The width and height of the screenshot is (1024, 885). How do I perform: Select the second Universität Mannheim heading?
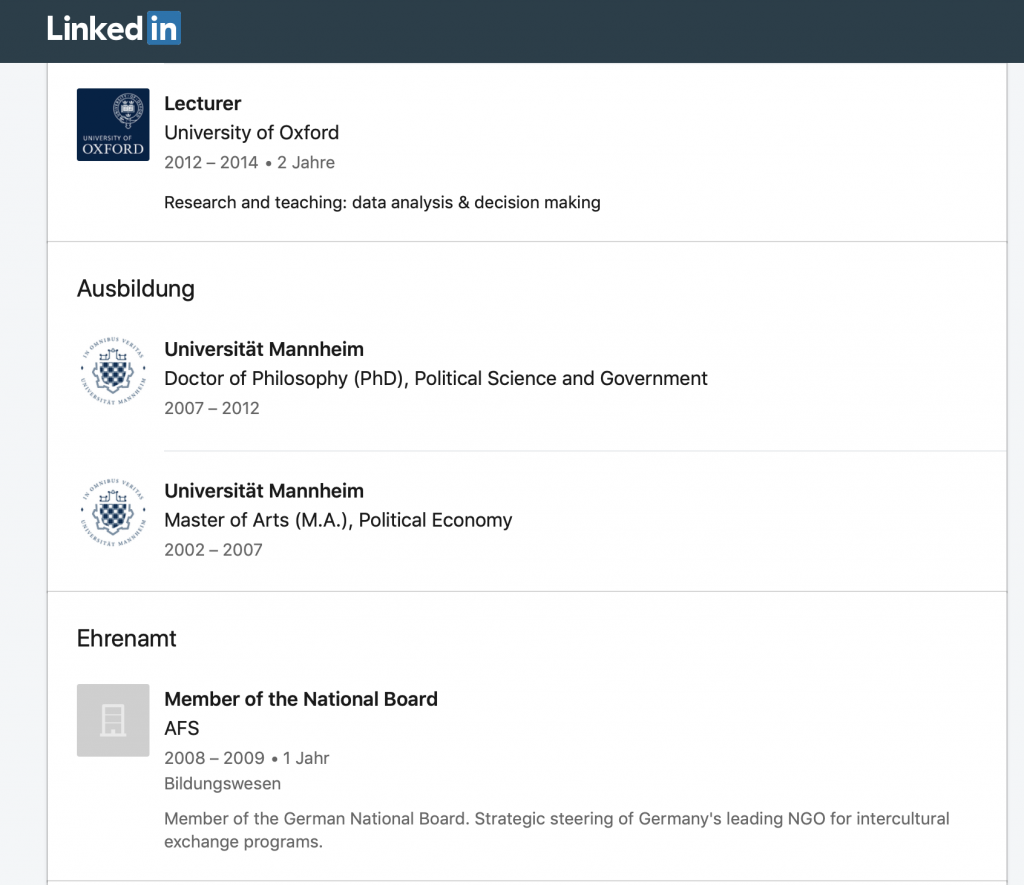click(264, 491)
